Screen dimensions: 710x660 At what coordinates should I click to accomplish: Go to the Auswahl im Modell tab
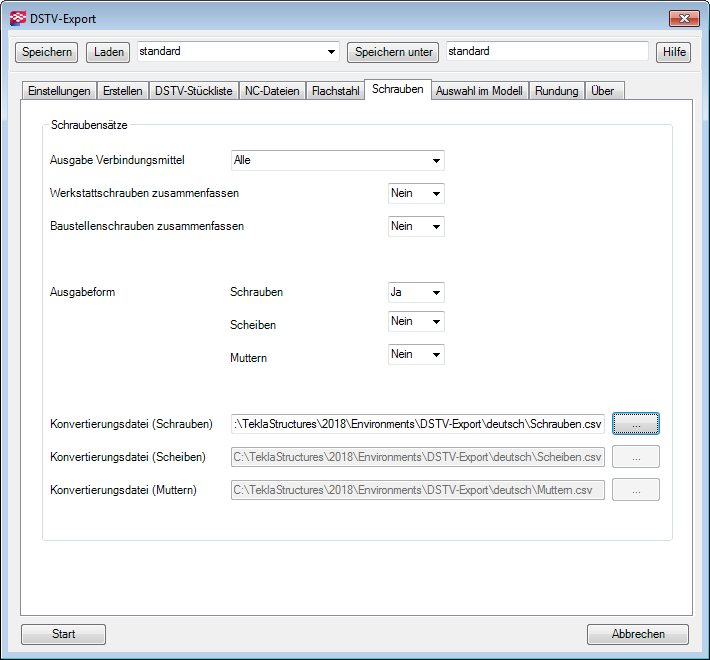(479, 91)
